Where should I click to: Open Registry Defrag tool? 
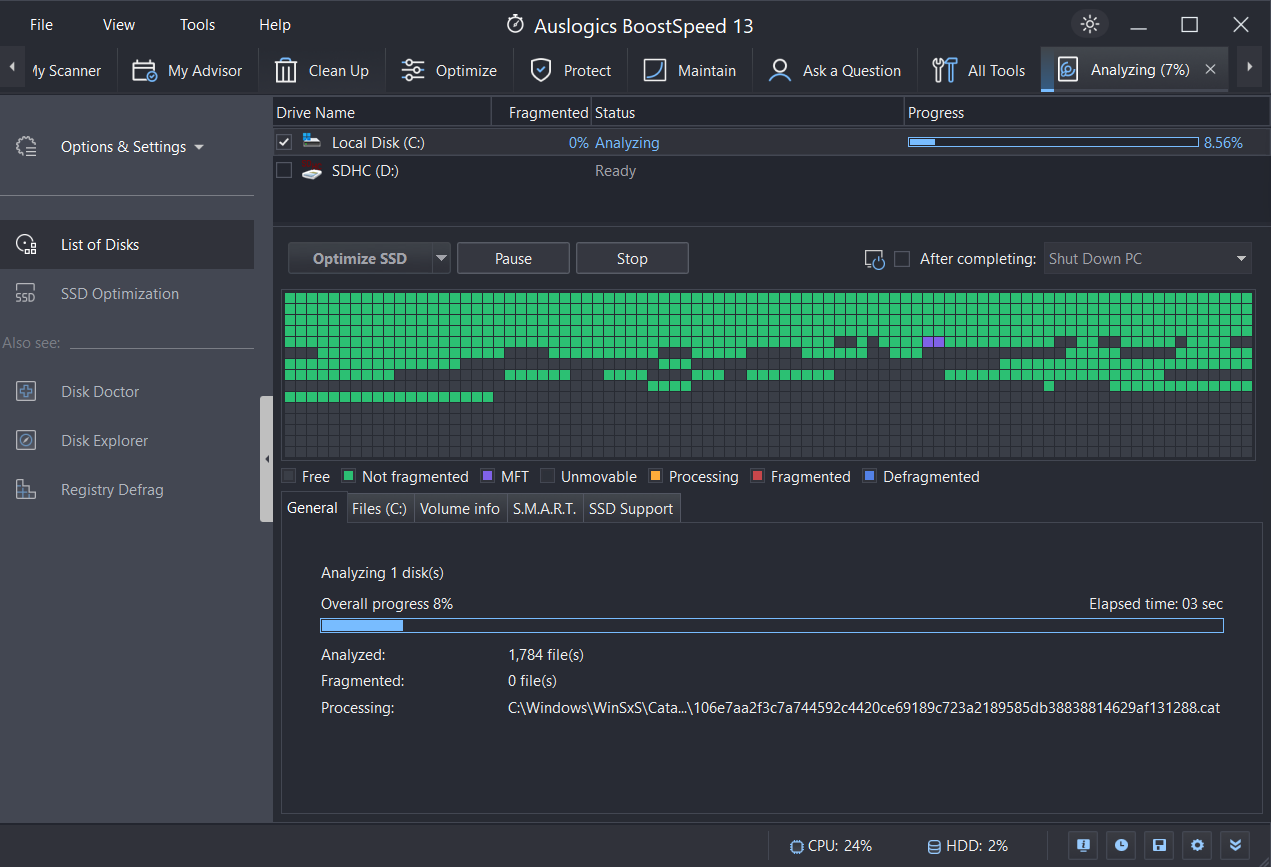point(112,490)
